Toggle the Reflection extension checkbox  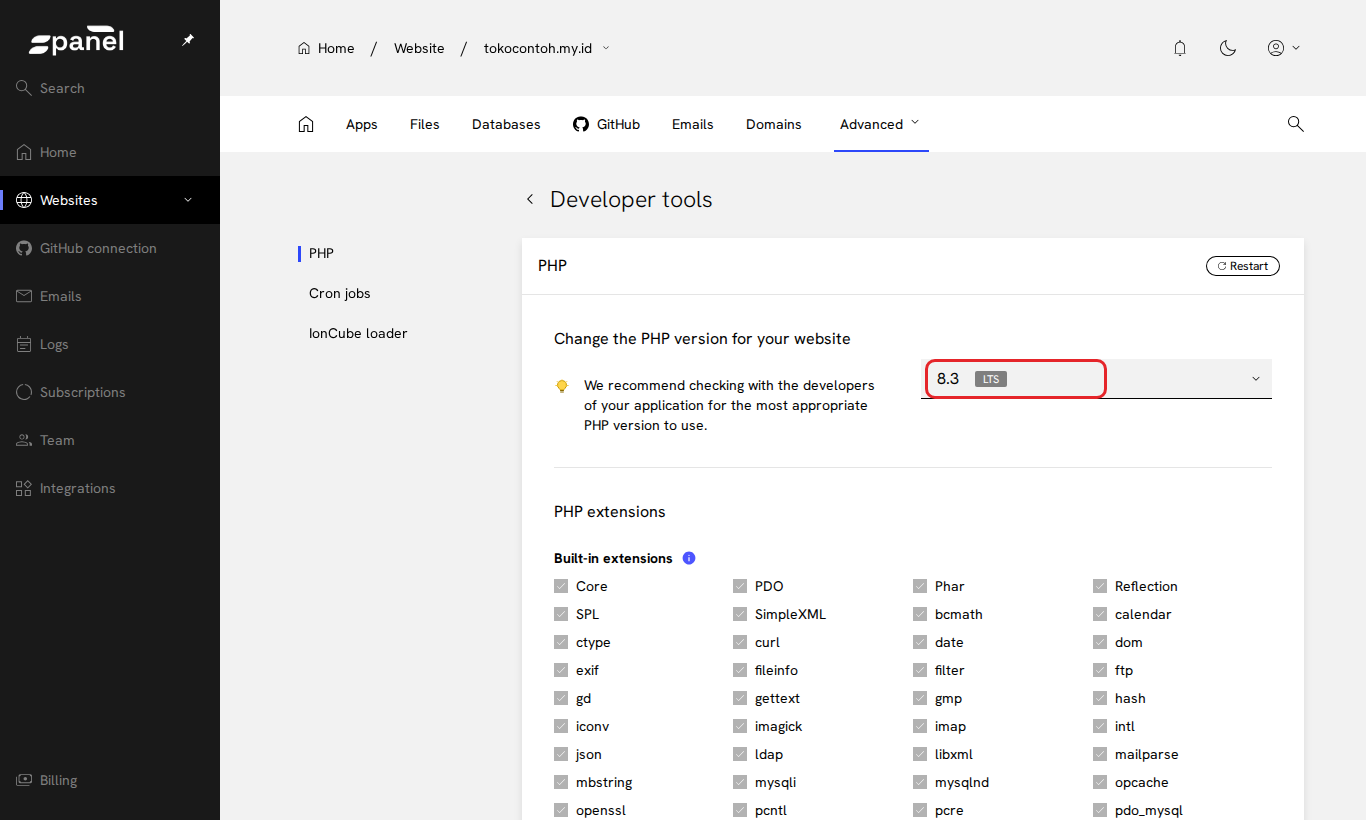(1100, 586)
